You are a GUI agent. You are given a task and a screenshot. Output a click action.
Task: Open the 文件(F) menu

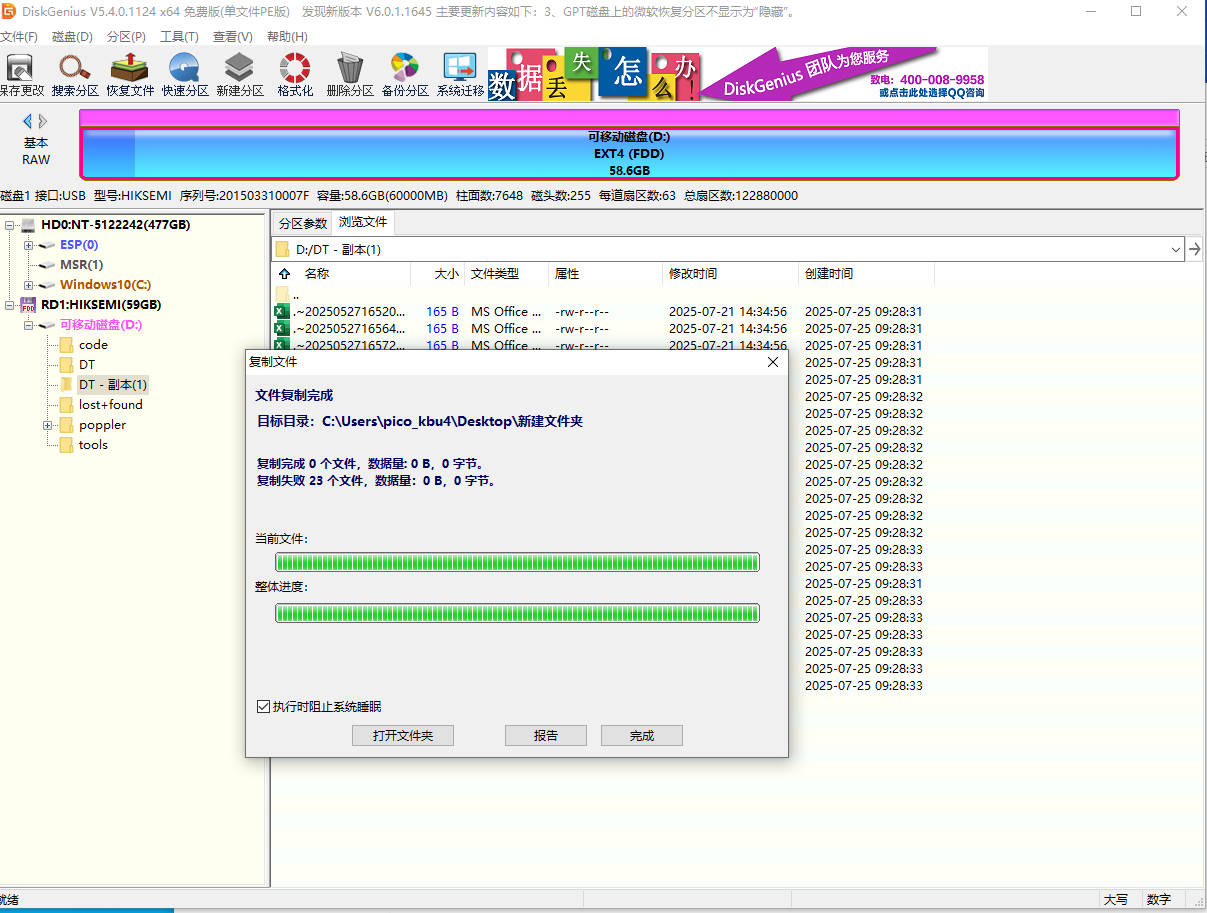(18, 36)
